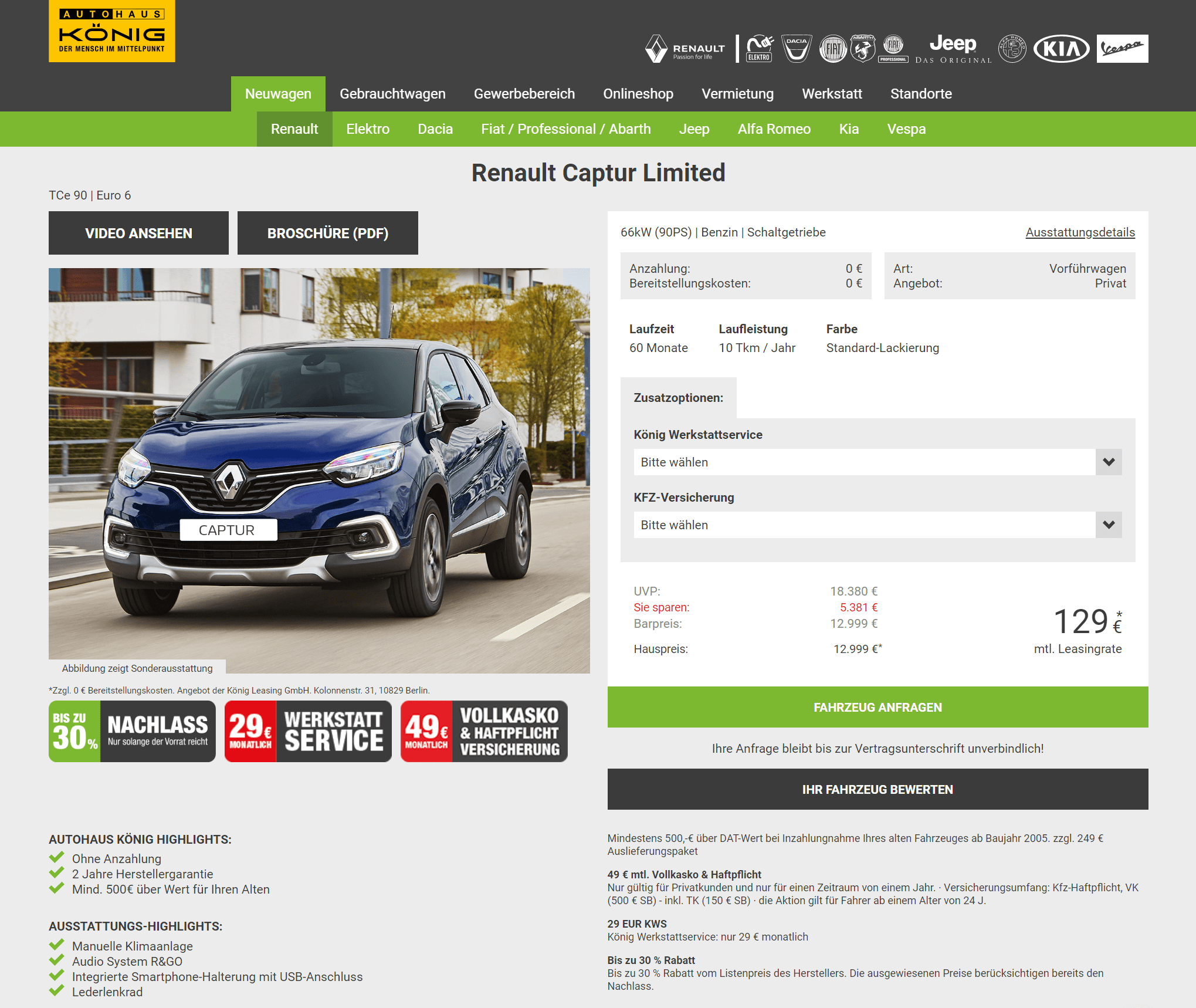This screenshot has width=1196, height=1008.
Task: Download the Broschüre (PDF)
Action: (x=328, y=233)
